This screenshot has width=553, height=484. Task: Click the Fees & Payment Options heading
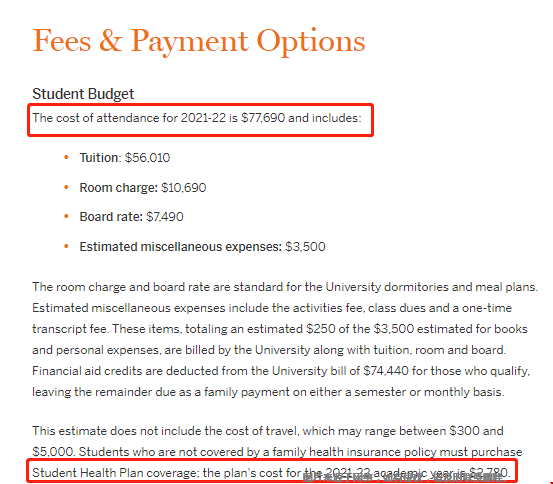[x=199, y=42]
